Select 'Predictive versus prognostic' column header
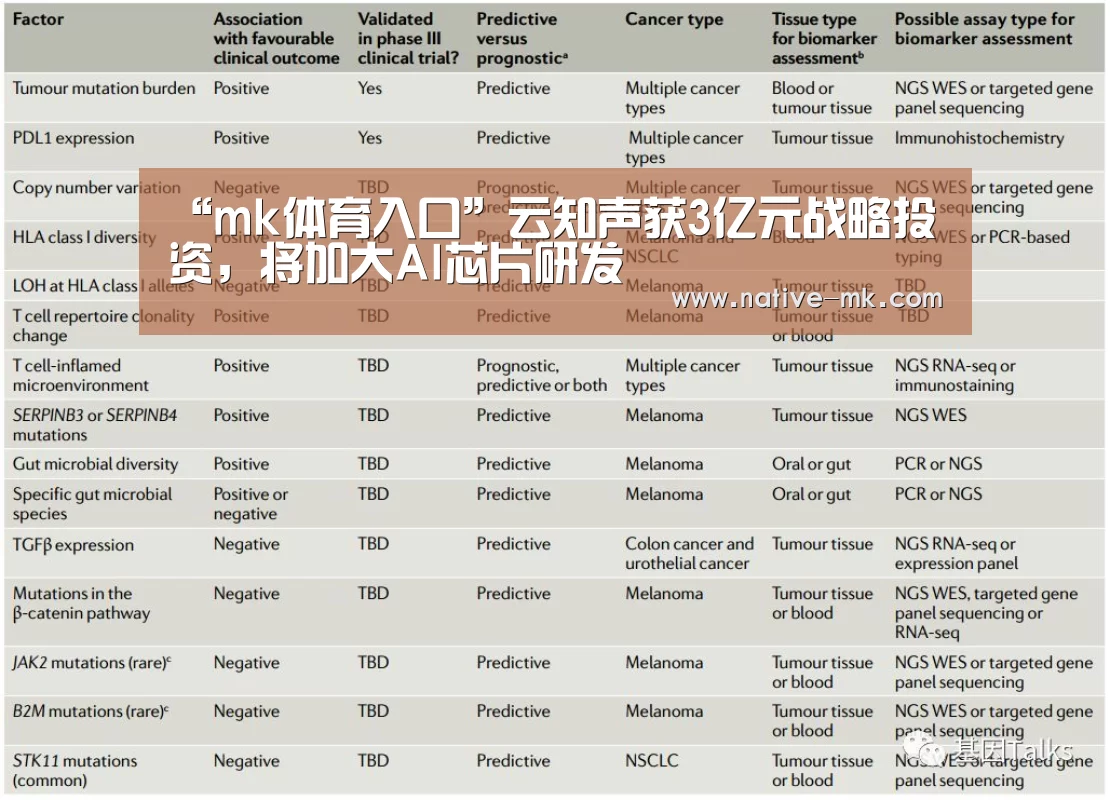The image size is (1110, 800). [x=522, y=38]
